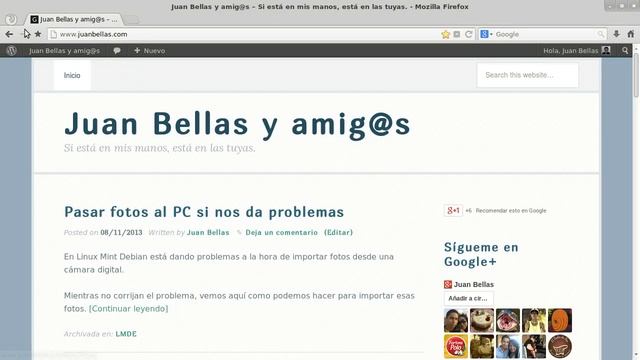The width and height of the screenshot is (640, 360).
Task: Click the admin bar search magnifier
Action: 625,51
